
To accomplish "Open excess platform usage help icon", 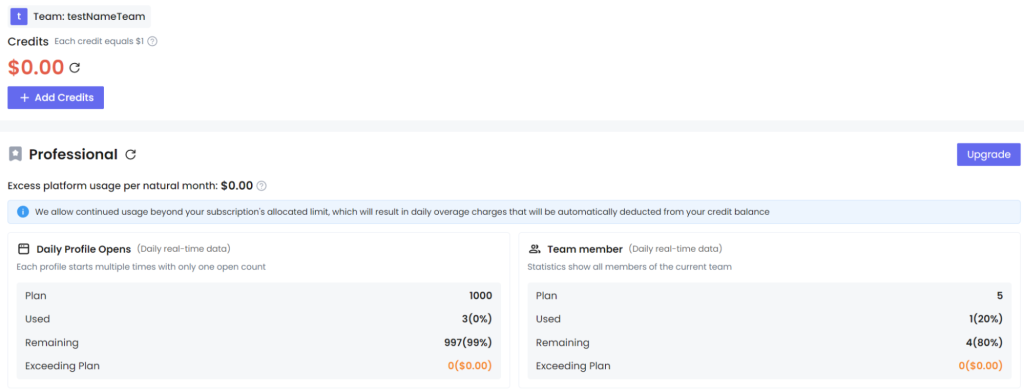I will pyautogui.click(x=261, y=186).
